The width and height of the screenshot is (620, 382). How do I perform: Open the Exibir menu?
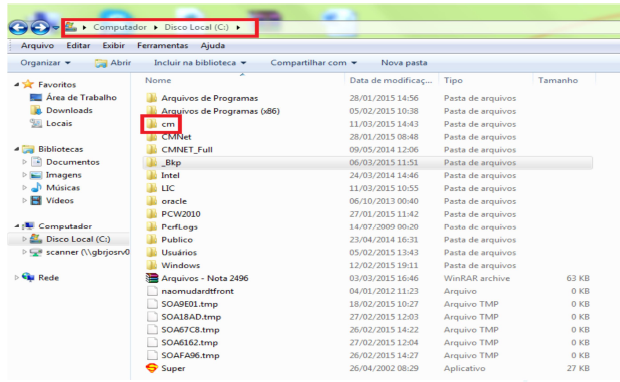(x=113, y=45)
